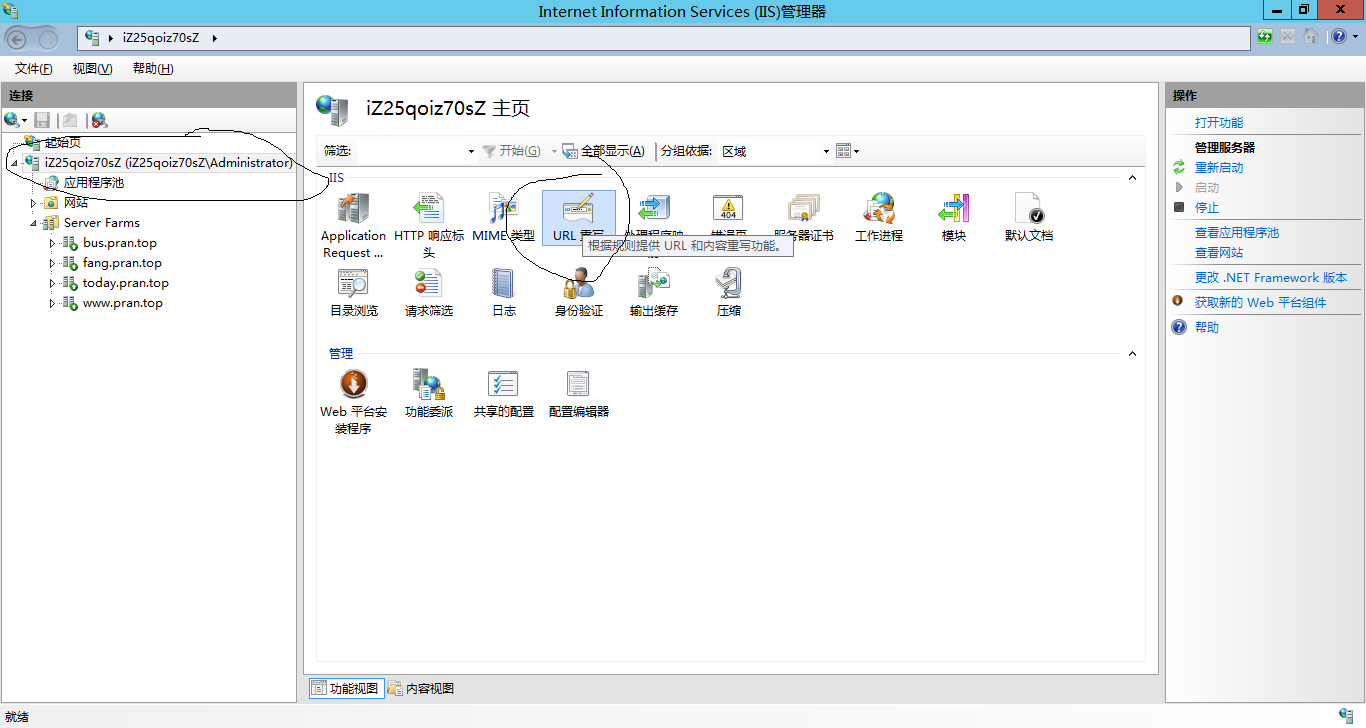
Task: Open the 默认文档 icon
Action: tap(1028, 209)
